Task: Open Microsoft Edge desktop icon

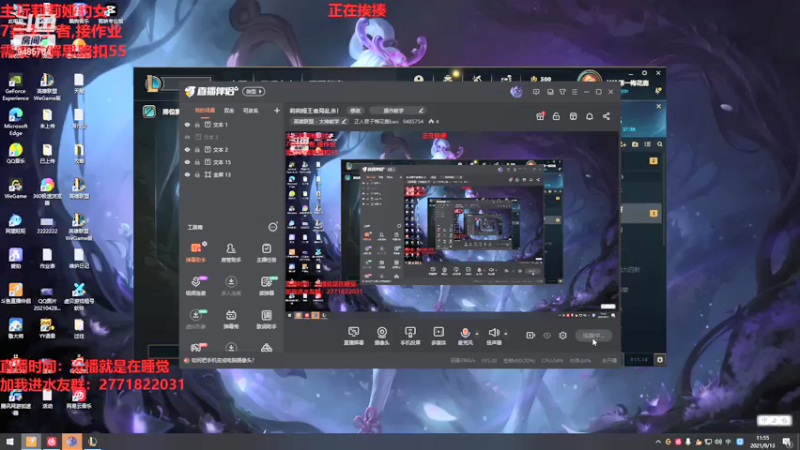Action: coord(15,122)
